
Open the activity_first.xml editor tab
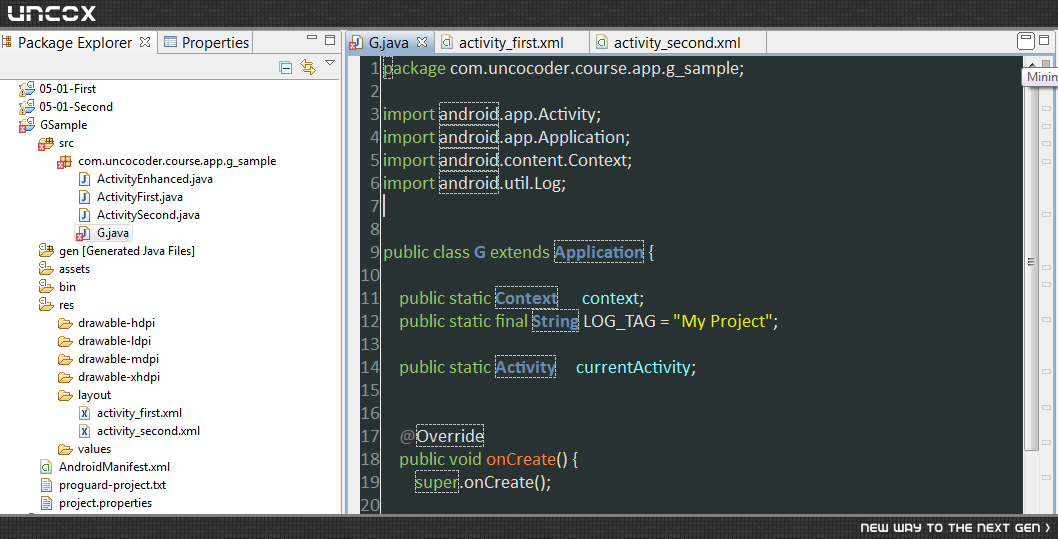click(x=511, y=42)
